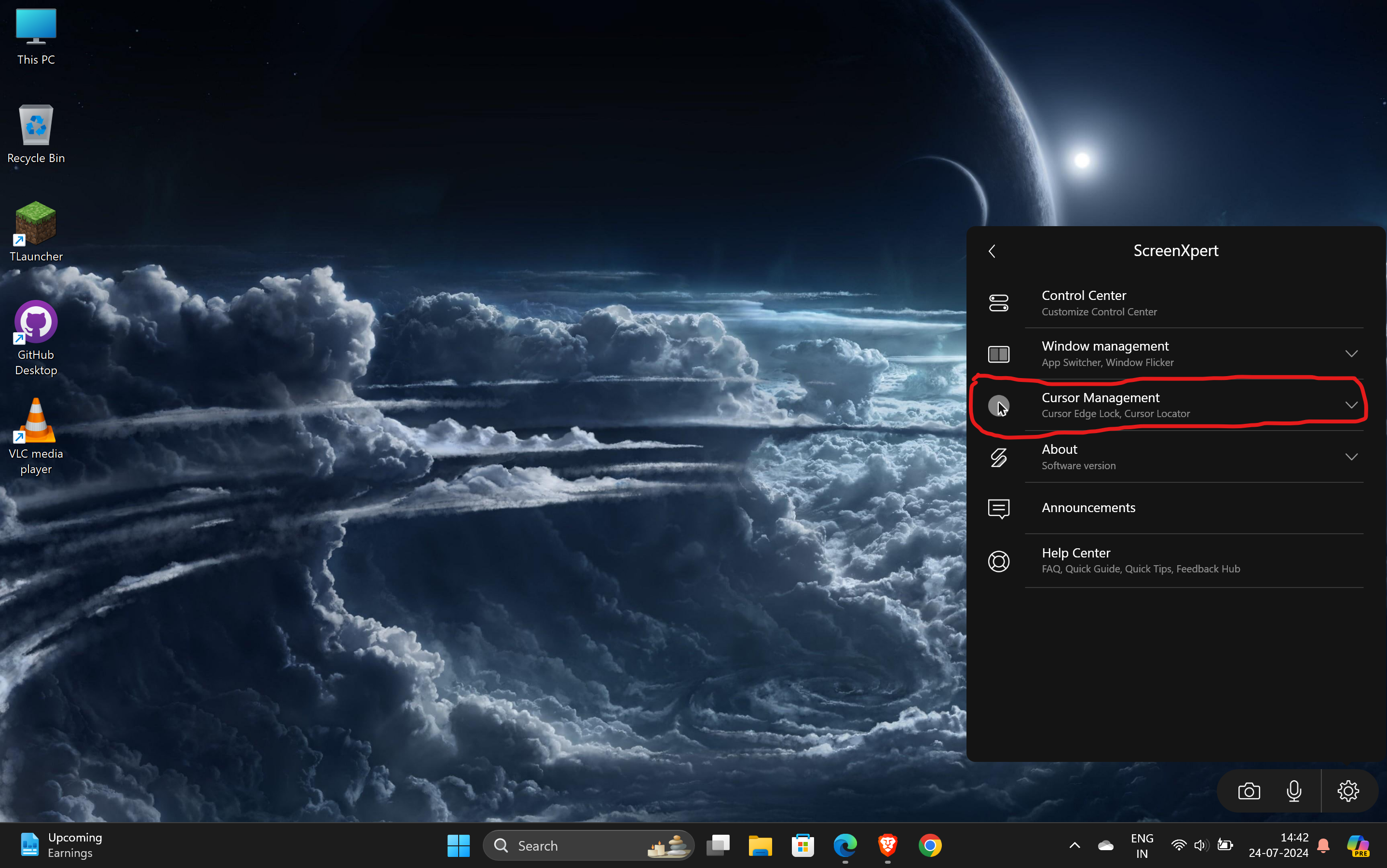
Task: Open Control Center settings entry
Action: pos(1175,303)
